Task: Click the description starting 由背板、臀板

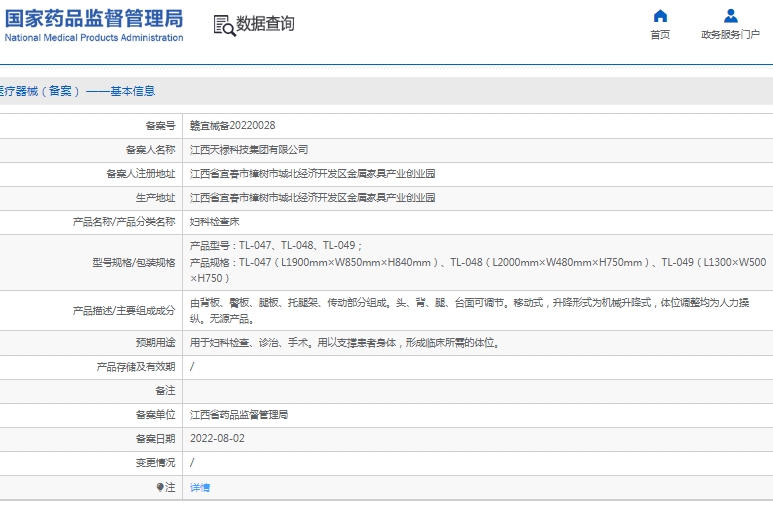Action: point(469,311)
